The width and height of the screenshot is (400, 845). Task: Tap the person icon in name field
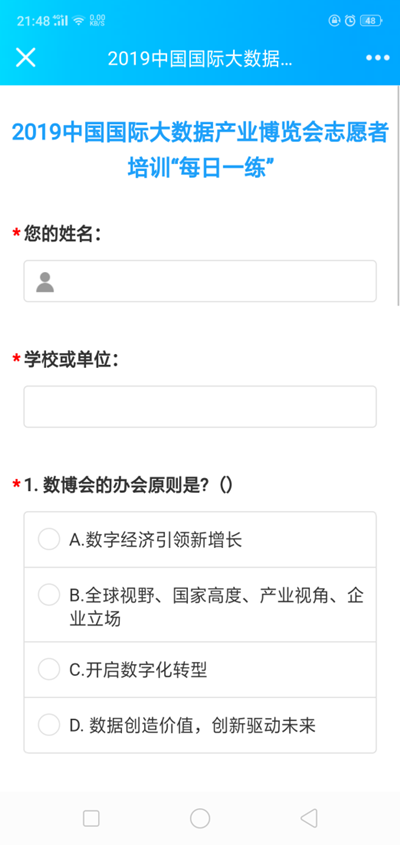pos(45,282)
